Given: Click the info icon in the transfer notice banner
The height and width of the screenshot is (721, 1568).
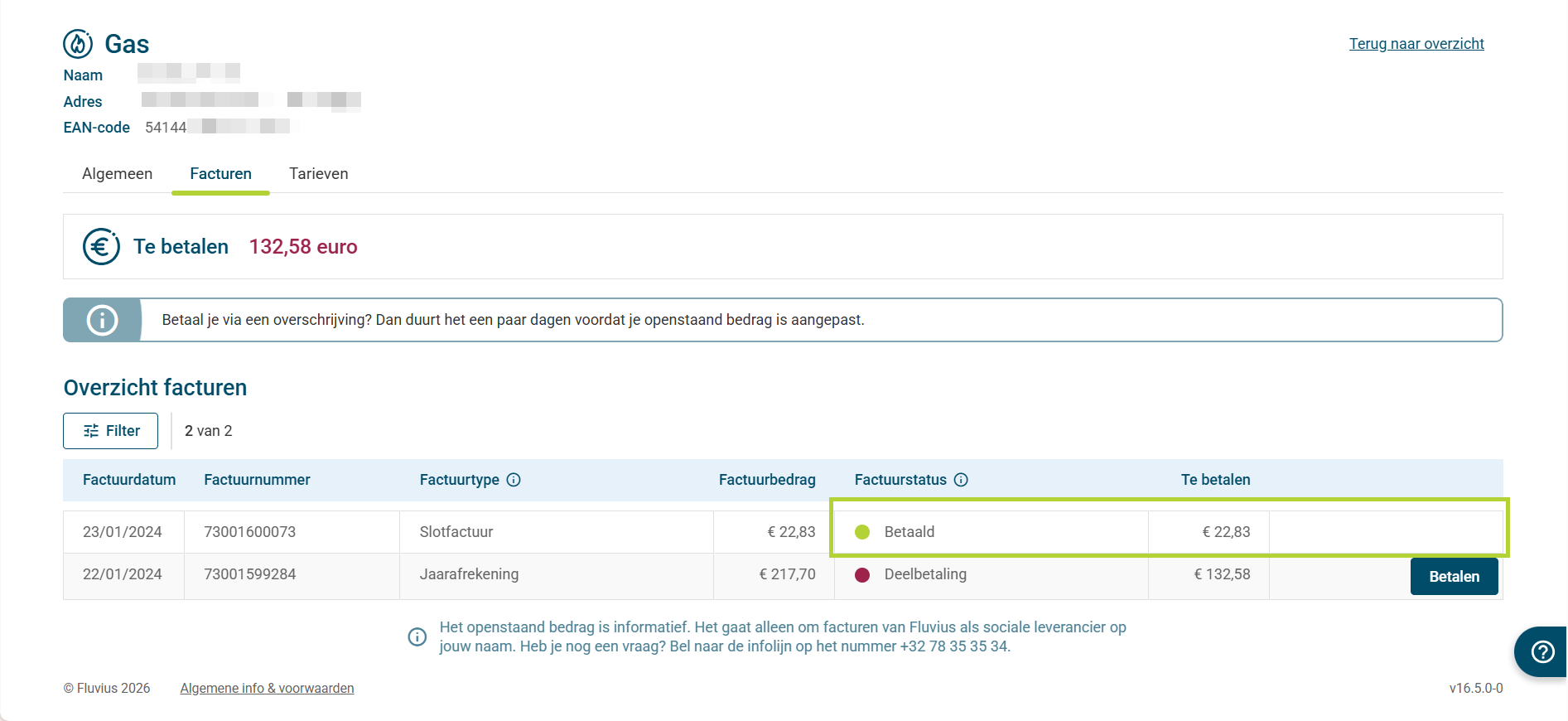Looking at the screenshot, I should click(103, 320).
